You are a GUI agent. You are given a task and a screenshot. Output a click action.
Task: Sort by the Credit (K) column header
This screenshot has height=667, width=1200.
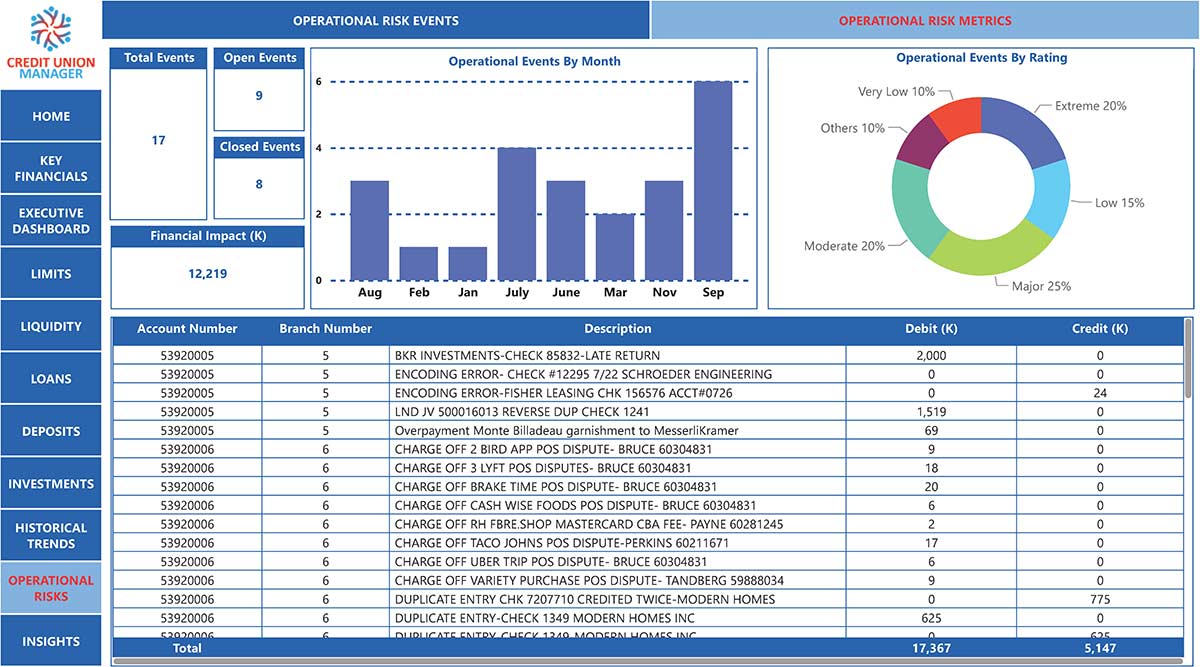pos(1100,329)
